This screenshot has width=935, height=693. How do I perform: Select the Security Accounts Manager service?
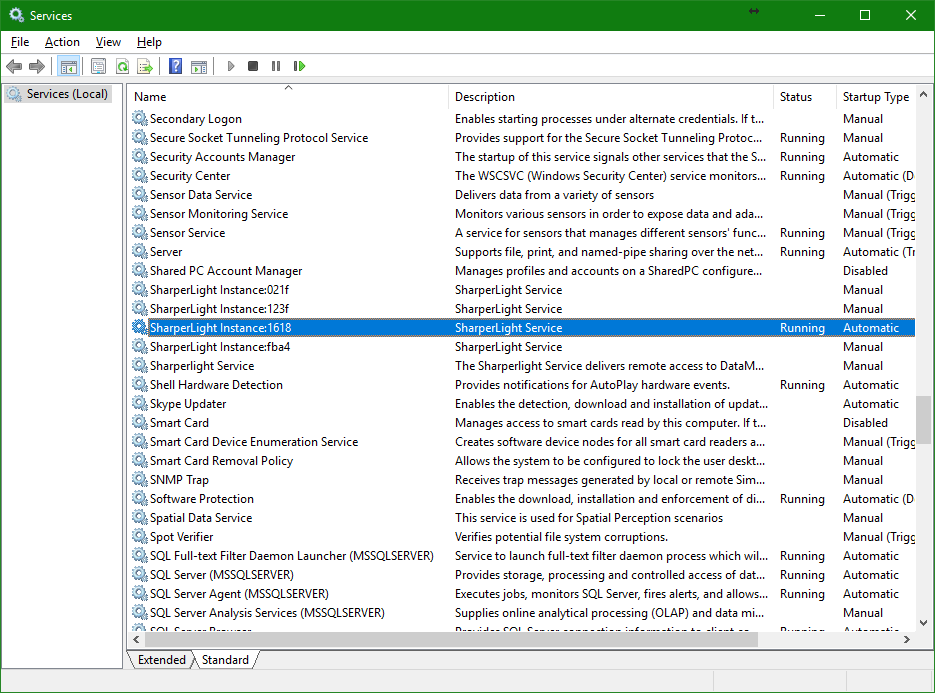pyautogui.click(x=522, y=157)
